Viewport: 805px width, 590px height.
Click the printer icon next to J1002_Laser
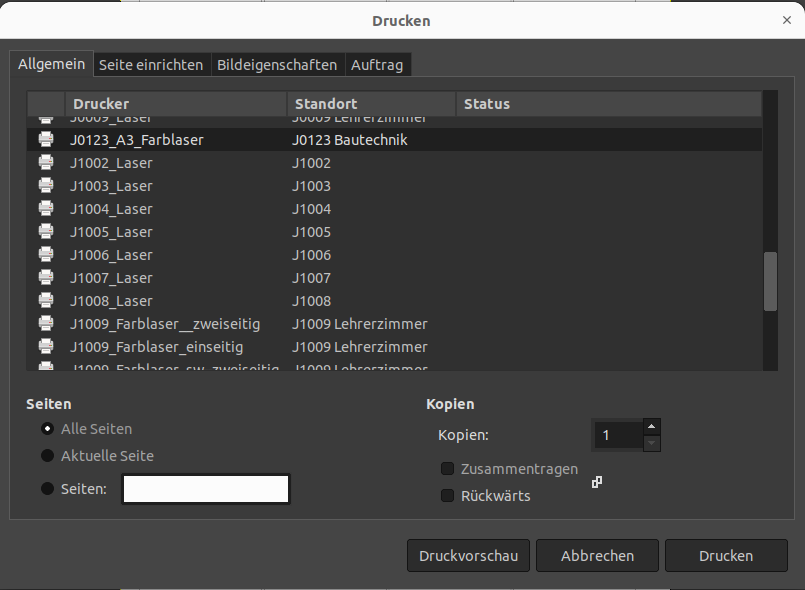(45, 162)
